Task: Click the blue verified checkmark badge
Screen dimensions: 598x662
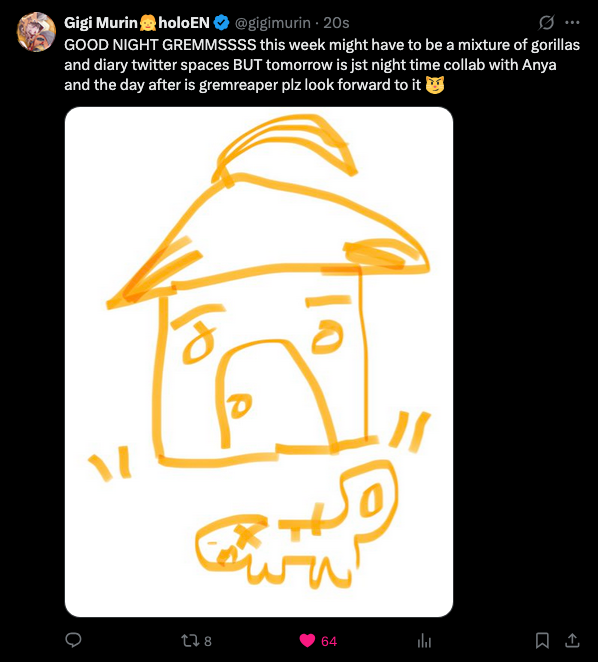Action: 222,23
